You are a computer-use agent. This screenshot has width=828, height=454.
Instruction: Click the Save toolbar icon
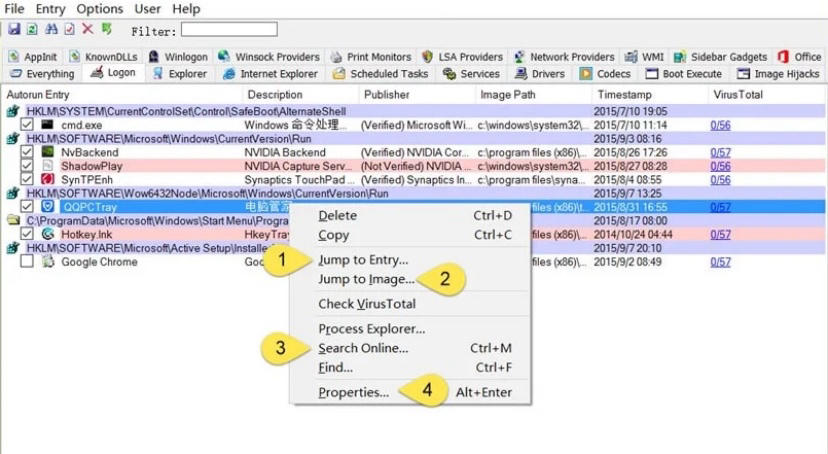pyautogui.click(x=14, y=30)
